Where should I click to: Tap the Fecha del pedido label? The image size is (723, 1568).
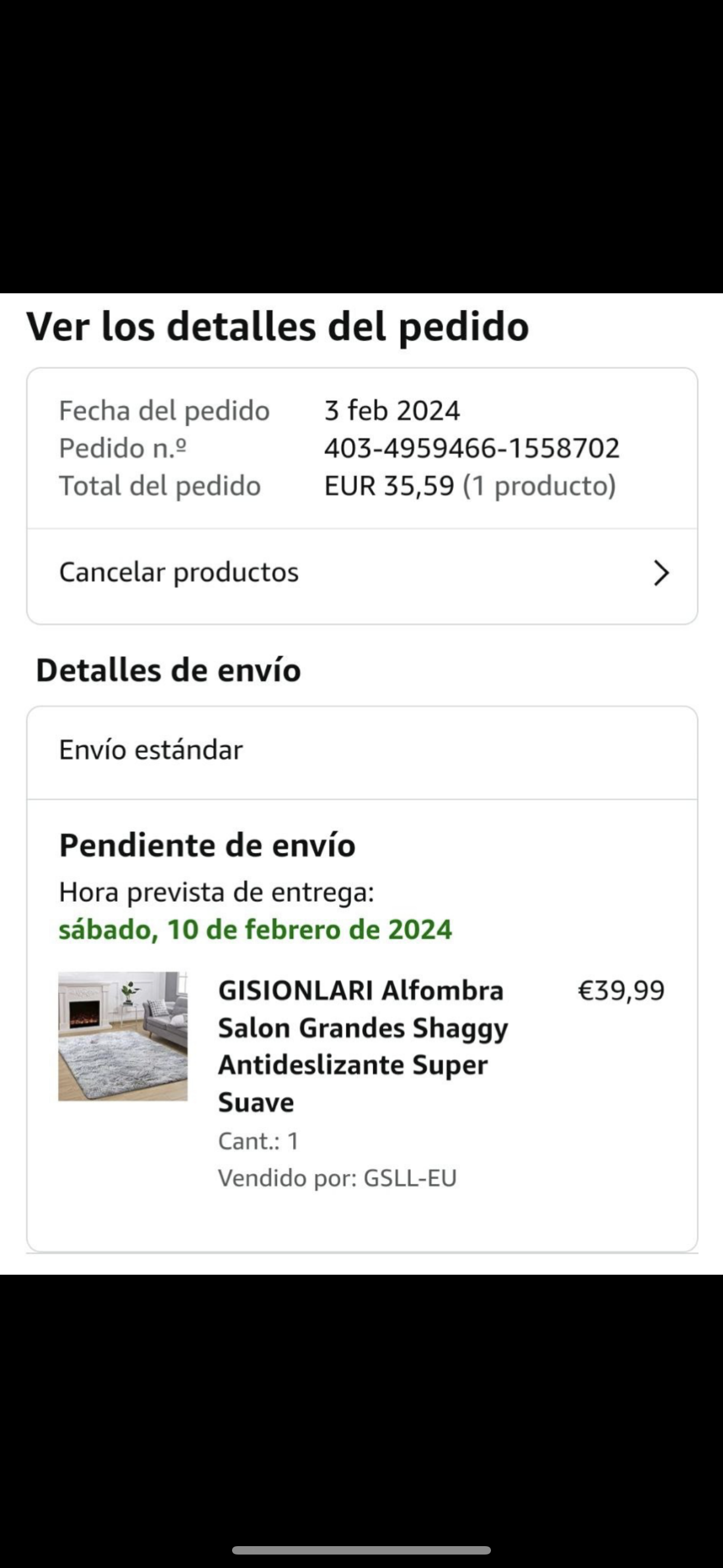[x=164, y=411]
